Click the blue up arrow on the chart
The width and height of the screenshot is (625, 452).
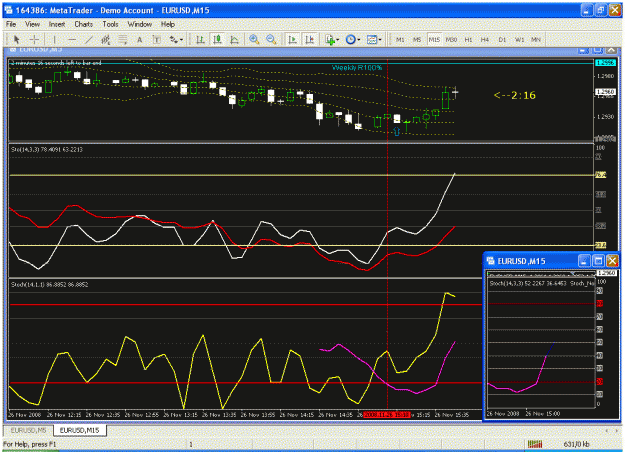click(x=397, y=132)
